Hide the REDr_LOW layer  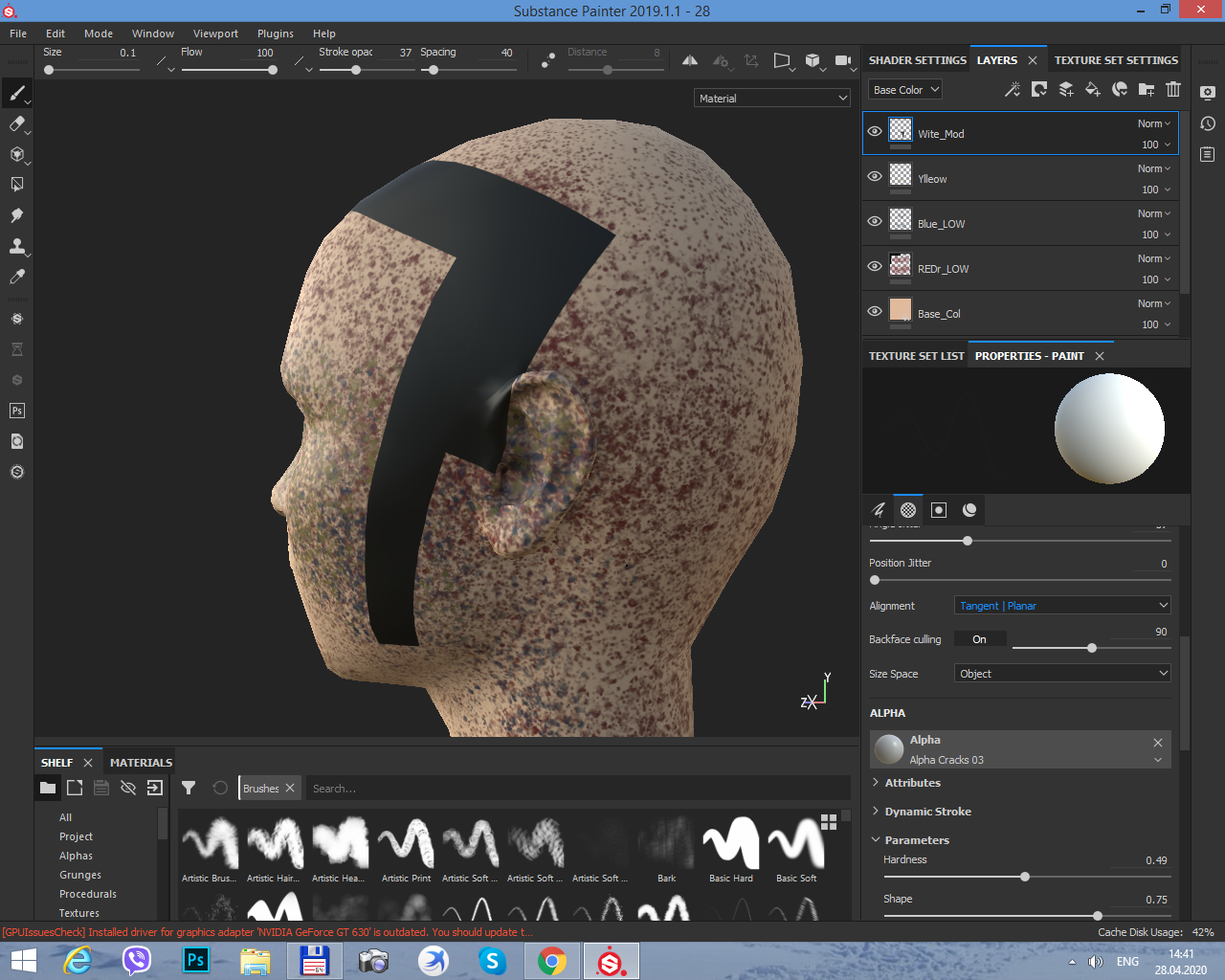point(875,266)
